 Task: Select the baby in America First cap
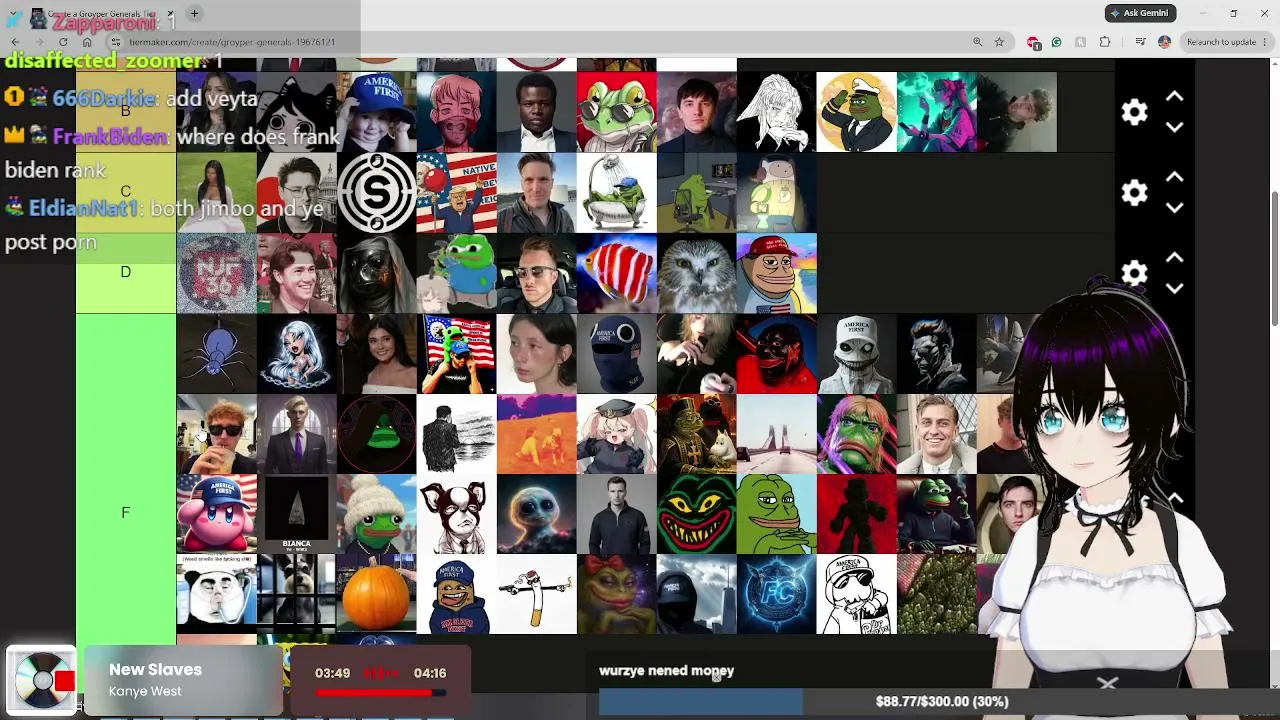[x=377, y=112]
